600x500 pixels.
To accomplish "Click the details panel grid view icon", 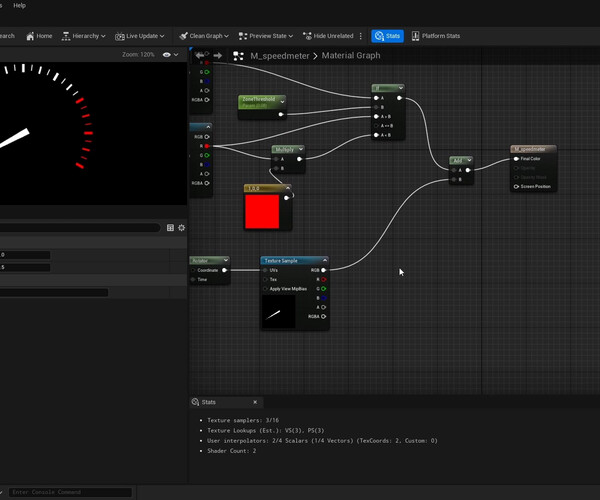I will tap(170, 228).
